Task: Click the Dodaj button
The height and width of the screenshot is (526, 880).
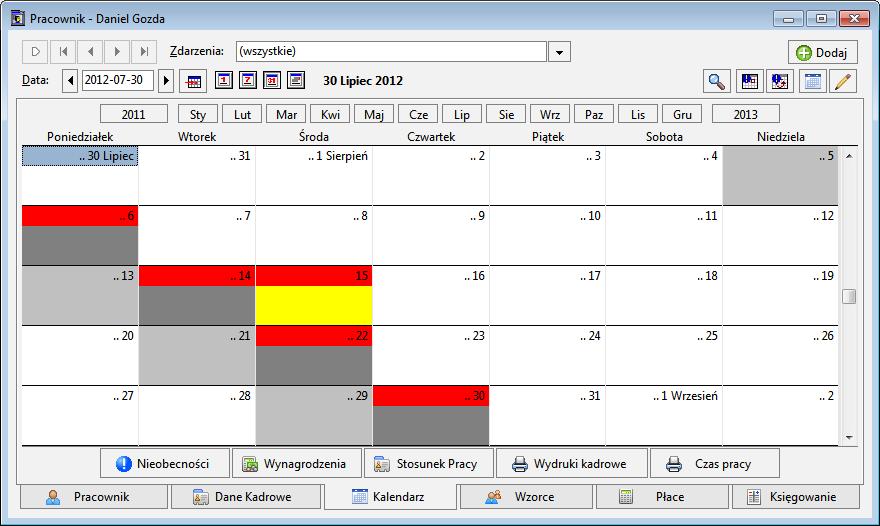Action: click(822, 52)
